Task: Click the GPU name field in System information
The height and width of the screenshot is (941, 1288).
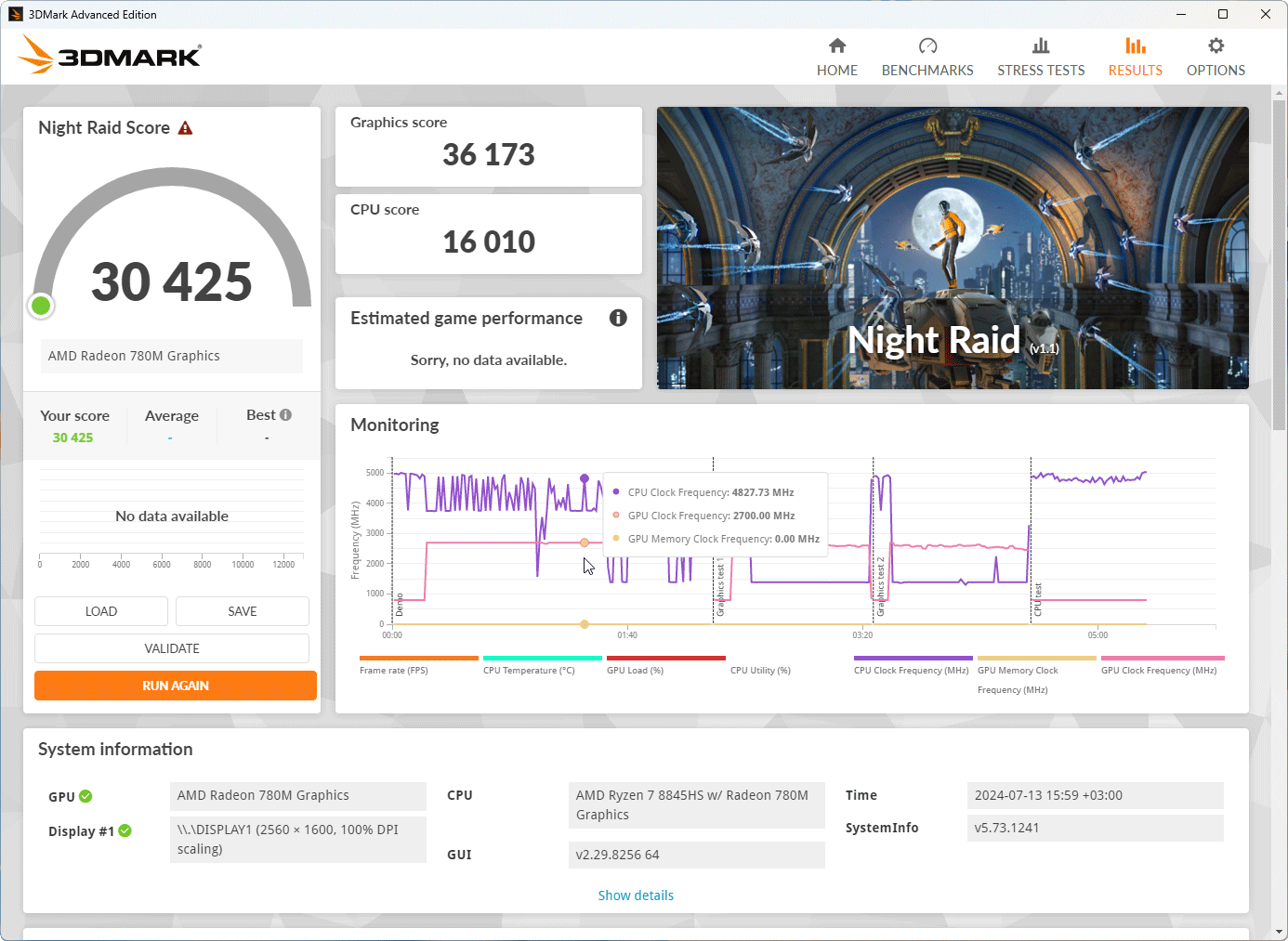Action: 298,796
